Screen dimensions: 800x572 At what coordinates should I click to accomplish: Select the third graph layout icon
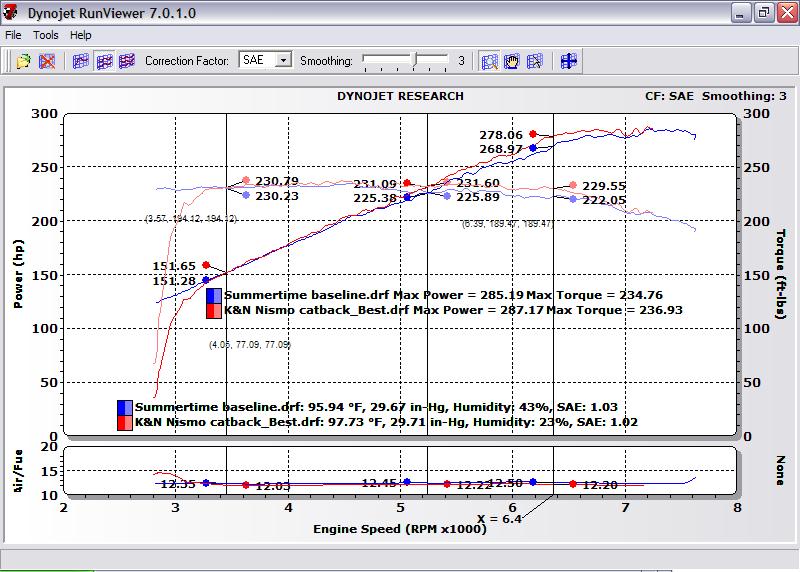[x=127, y=61]
